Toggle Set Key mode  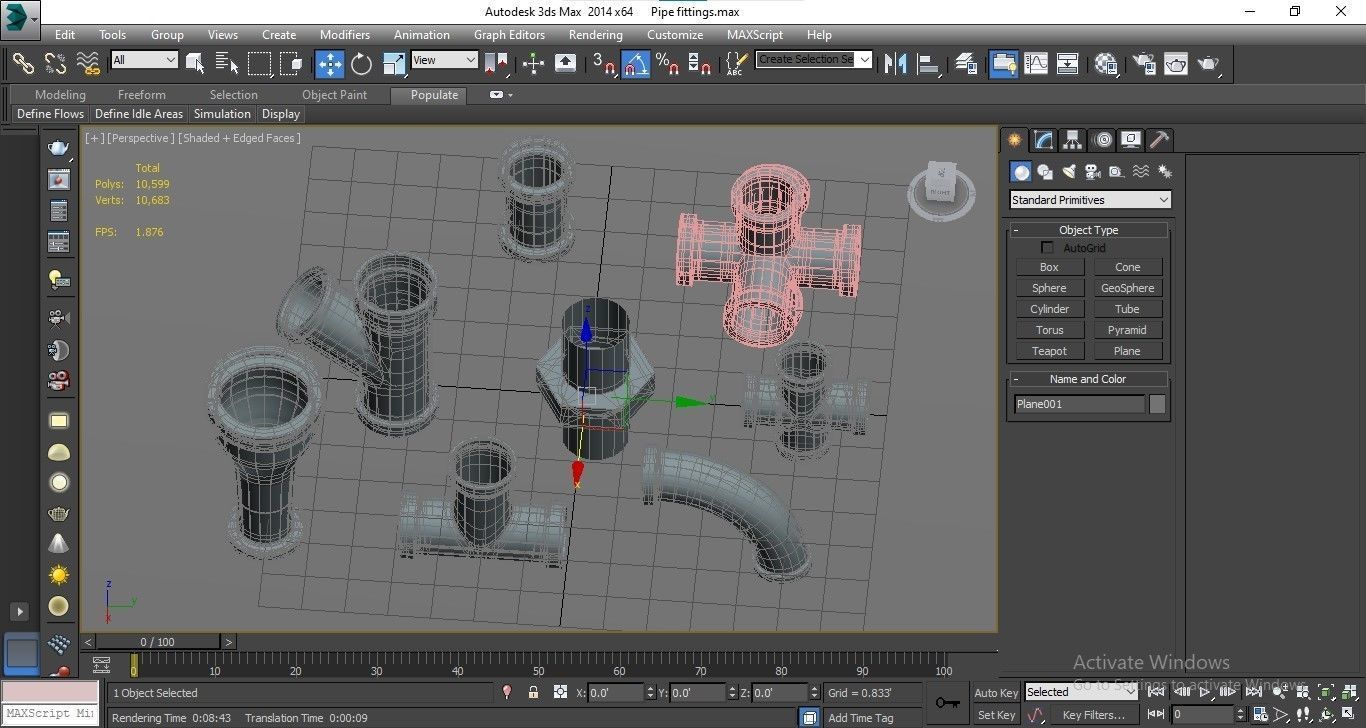point(995,715)
